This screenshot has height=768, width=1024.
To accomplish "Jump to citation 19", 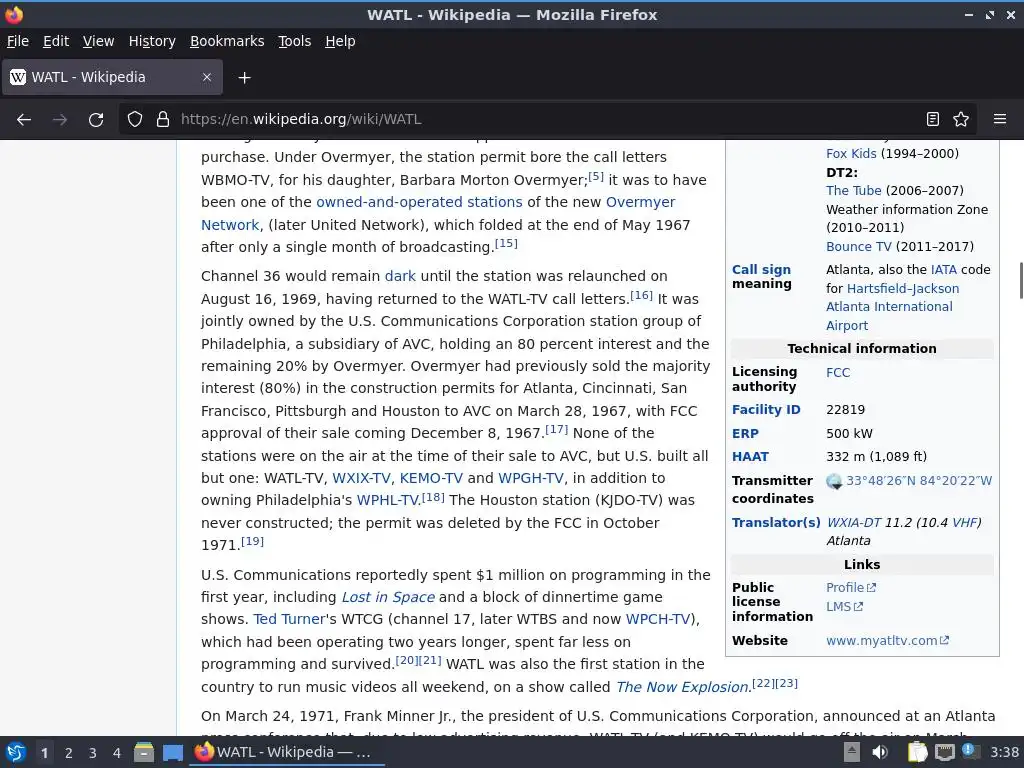I will click(253, 541).
